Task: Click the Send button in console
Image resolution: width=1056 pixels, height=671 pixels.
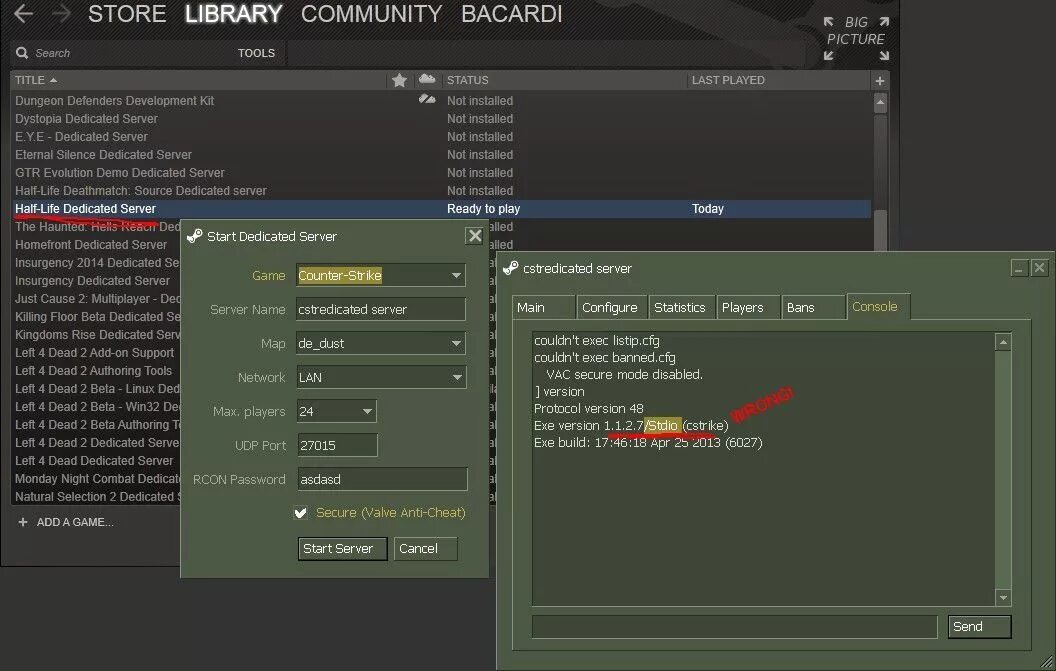Action: [x=979, y=627]
